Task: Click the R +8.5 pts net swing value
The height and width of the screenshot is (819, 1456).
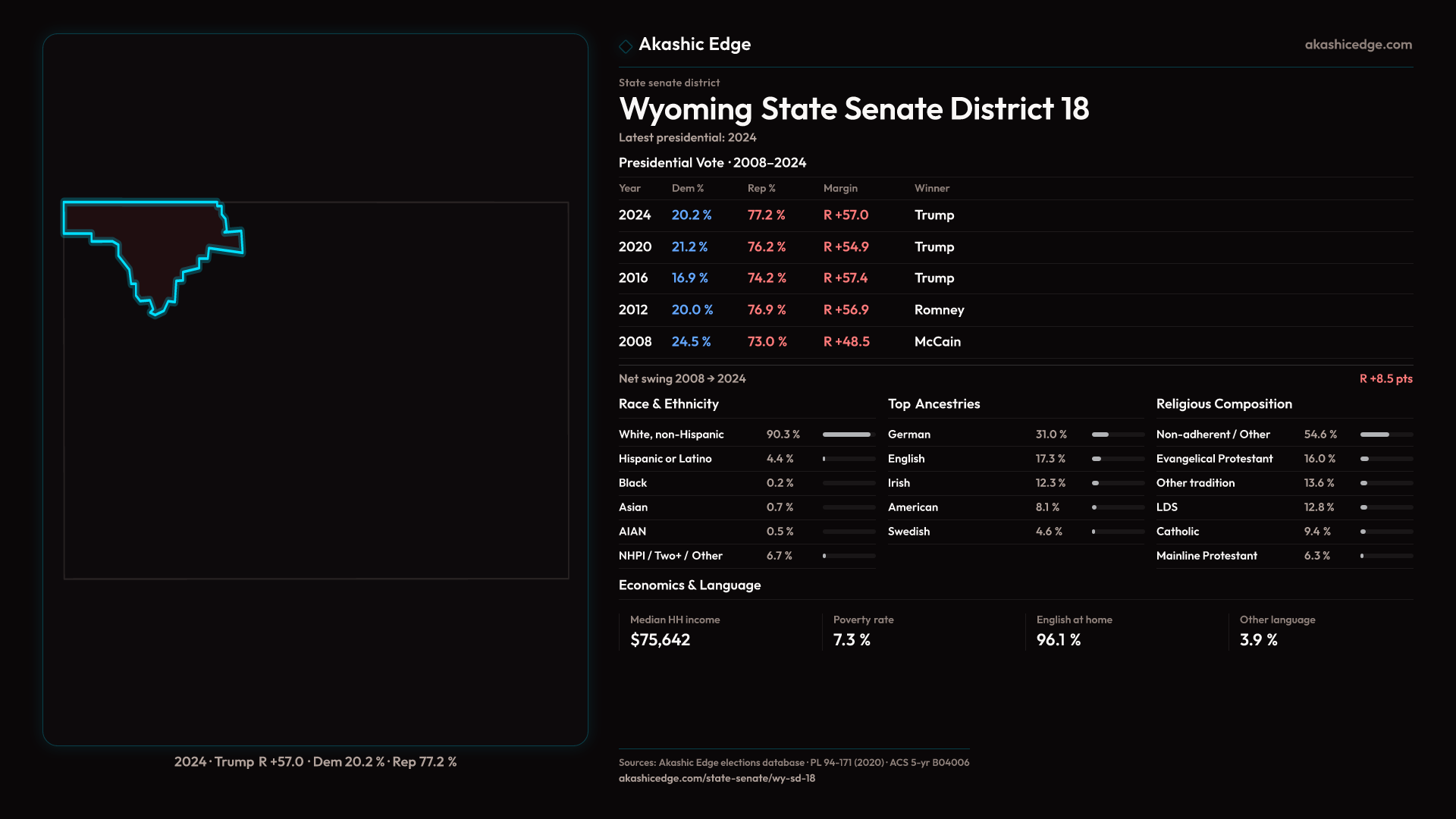Action: point(1385,378)
